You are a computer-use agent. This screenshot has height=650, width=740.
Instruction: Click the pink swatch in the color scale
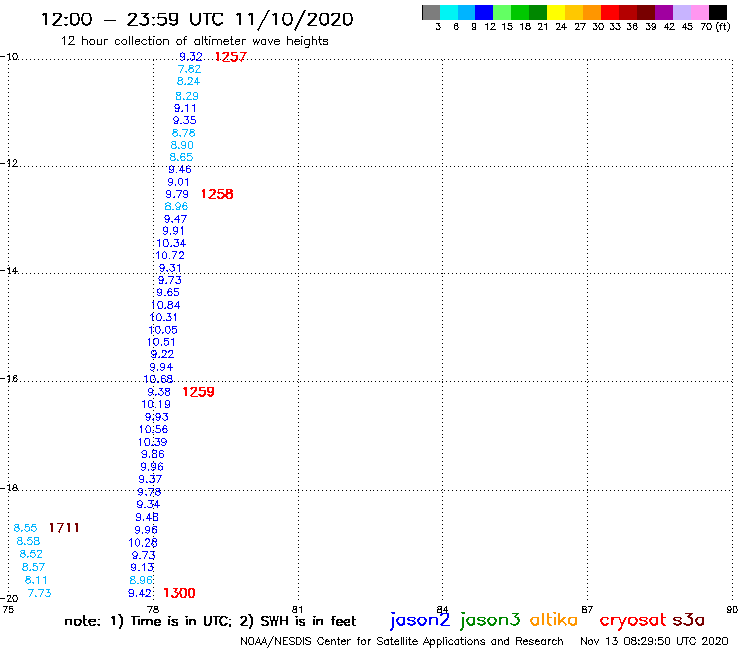(x=699, y=12)
